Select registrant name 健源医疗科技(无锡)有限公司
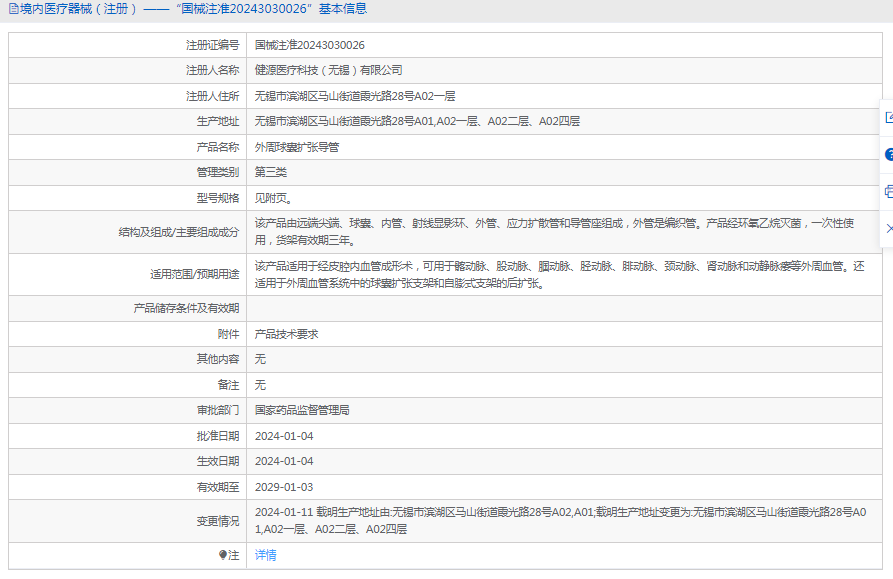Viewport: 893px width, 579px height. pos(329,70)
